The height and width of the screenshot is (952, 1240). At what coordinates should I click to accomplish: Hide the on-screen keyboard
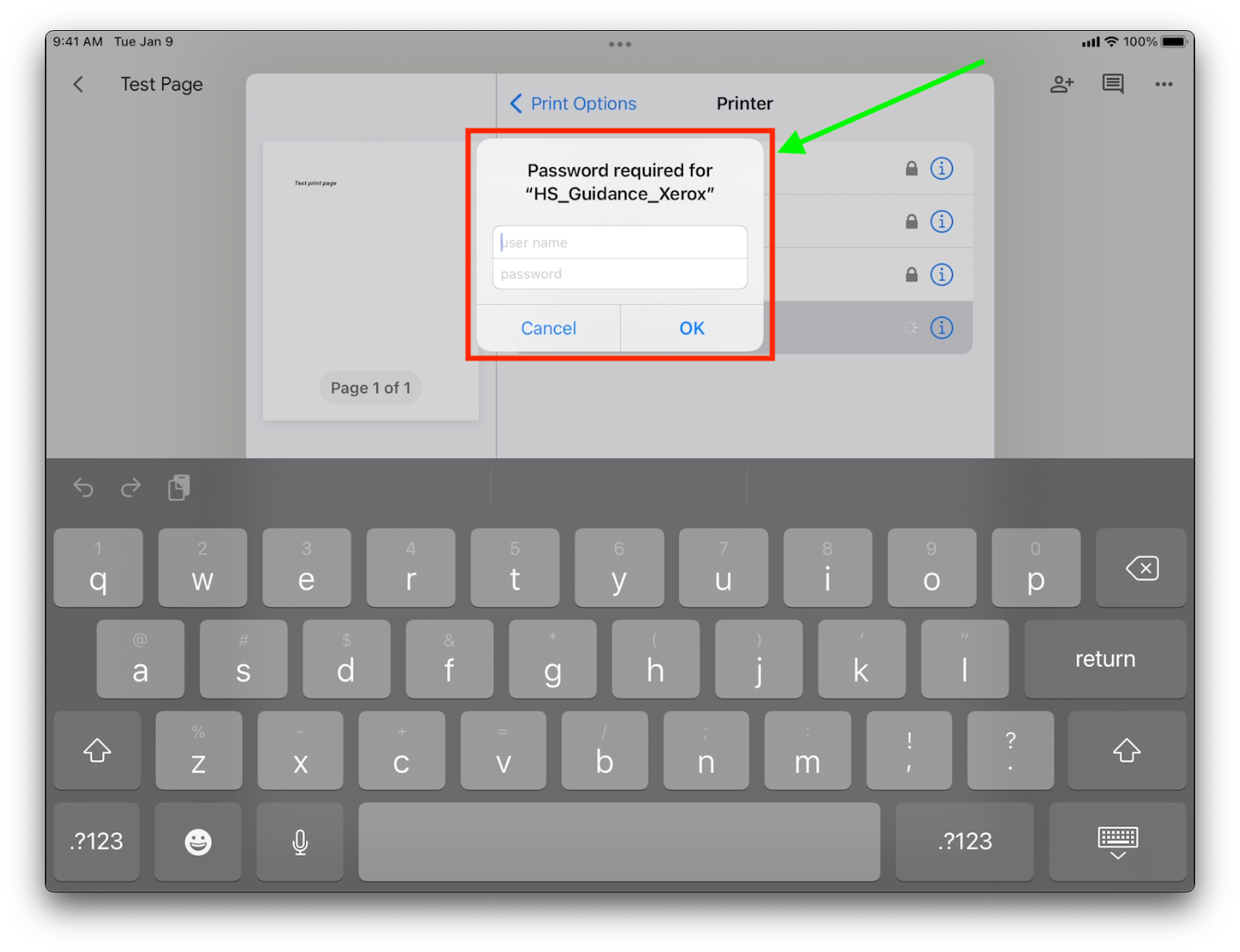pyautogui.click(x=1118, y=842)
